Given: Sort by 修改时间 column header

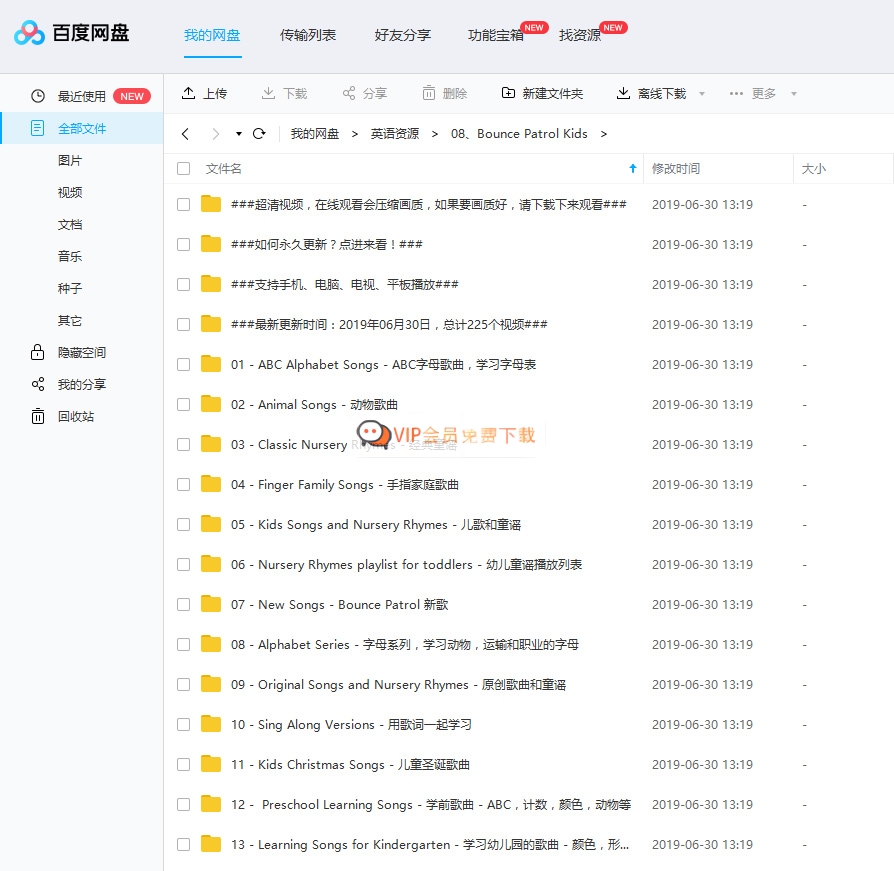Looking at the screenshot, I should (676, 169).
